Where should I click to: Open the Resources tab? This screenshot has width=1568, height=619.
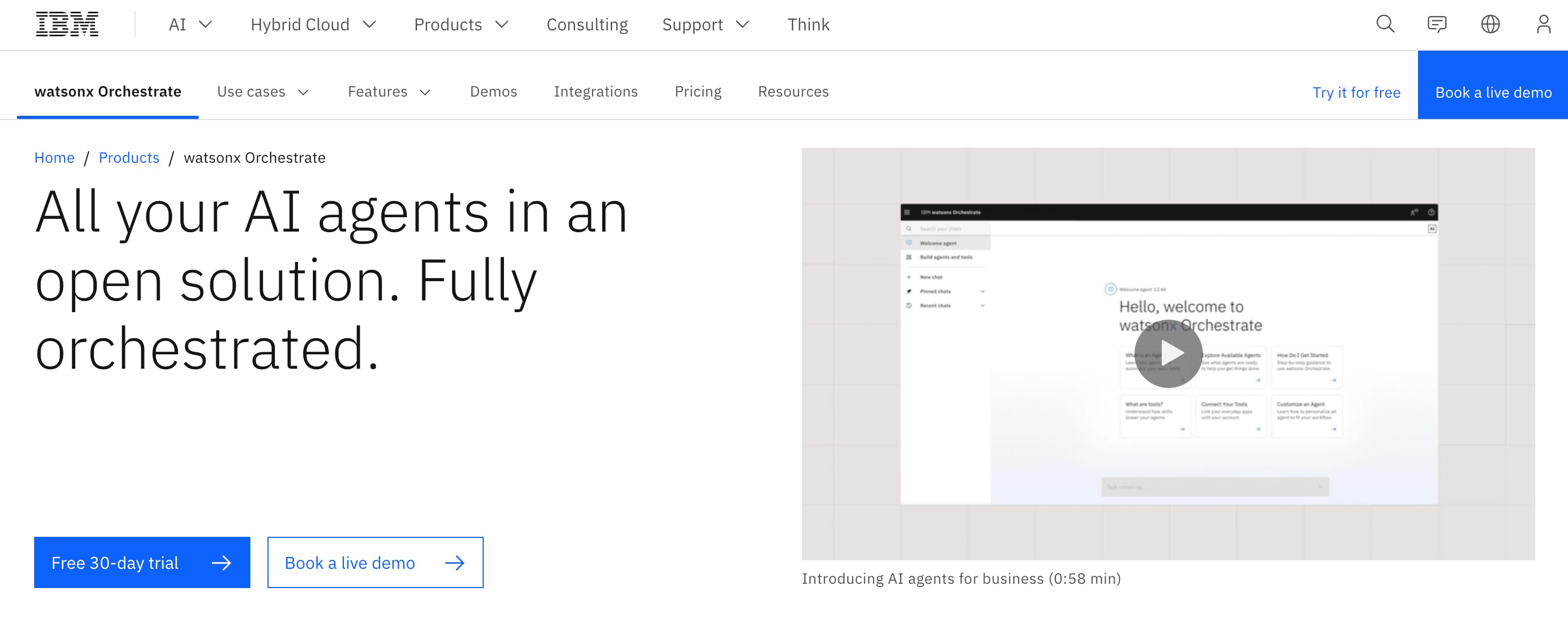[793, 91]
